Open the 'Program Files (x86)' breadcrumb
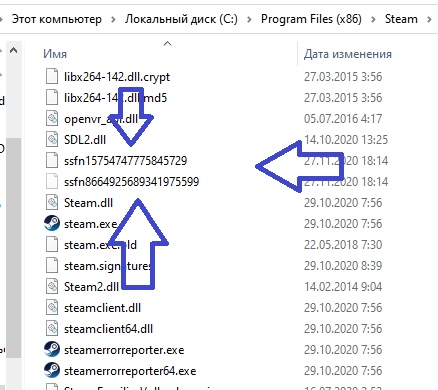 tap(311, 19)
